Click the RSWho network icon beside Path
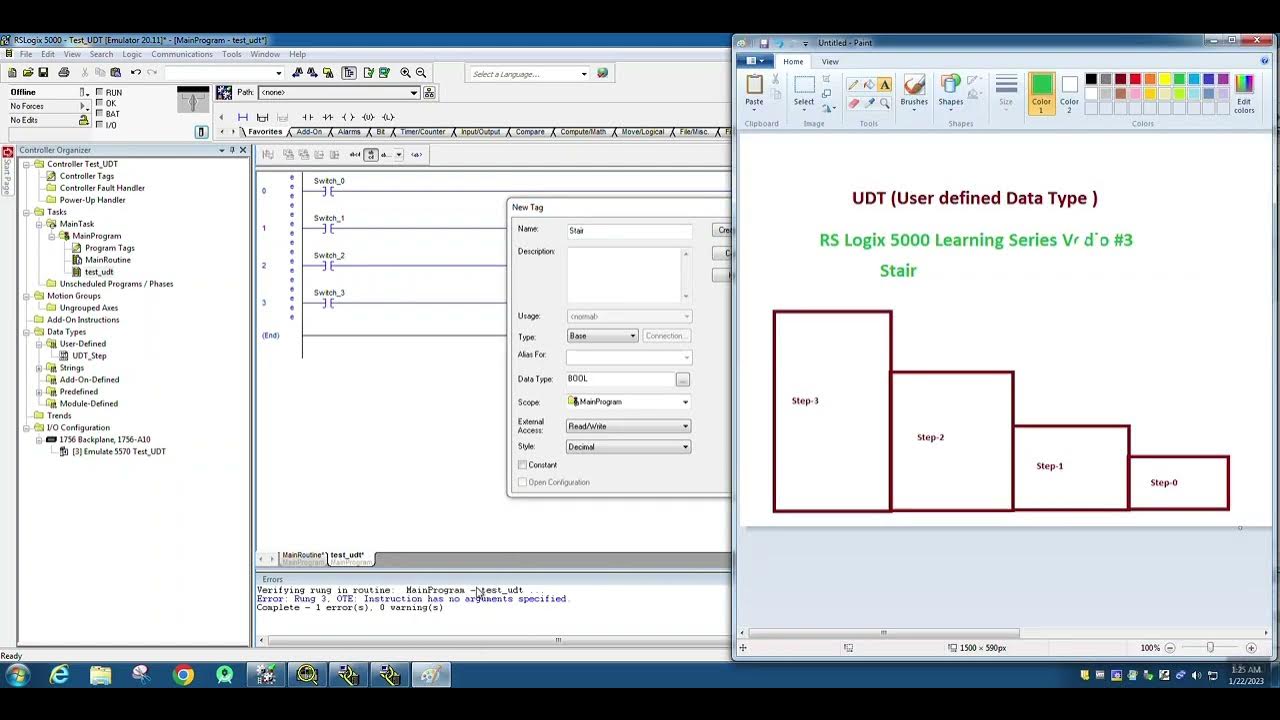The height and width of the screenshot is (720, 1280). (429, 93)
